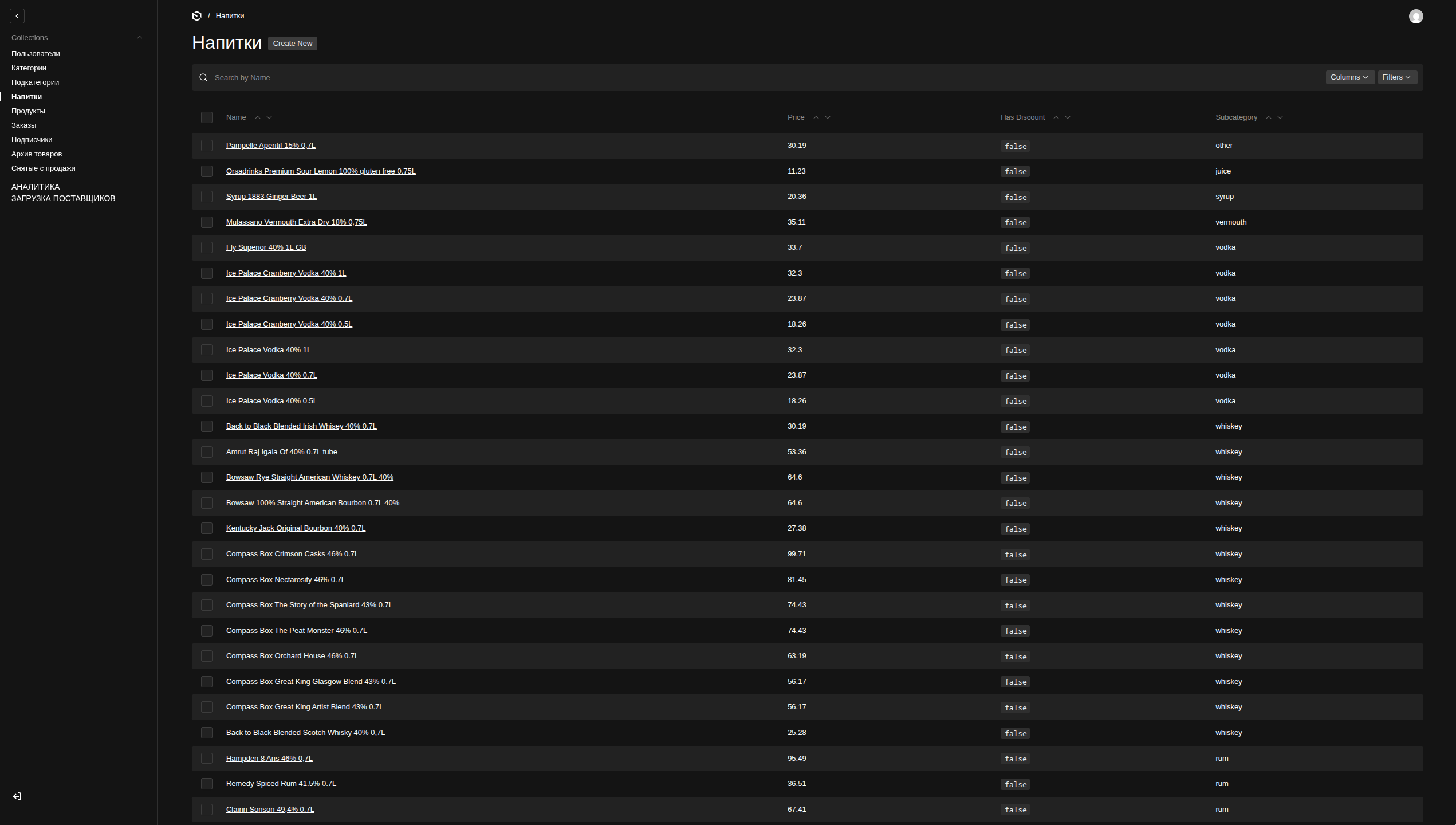Open Продукты collection

(x=28, y=111)
